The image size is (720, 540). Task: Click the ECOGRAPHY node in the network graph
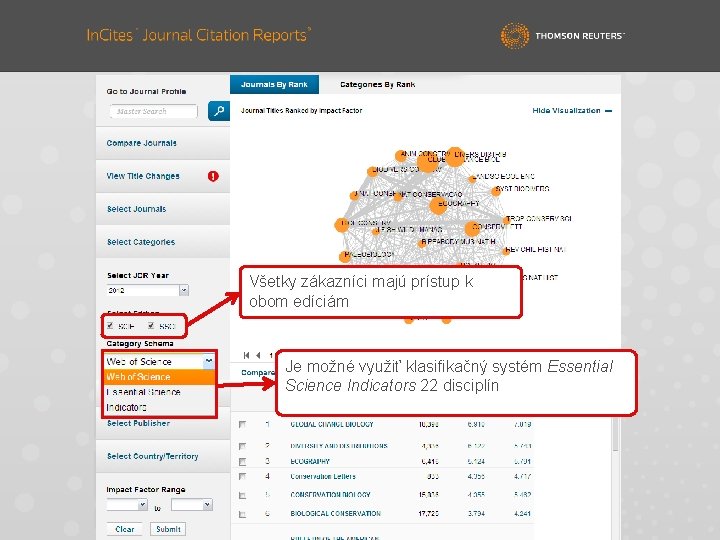coord(439,205)
